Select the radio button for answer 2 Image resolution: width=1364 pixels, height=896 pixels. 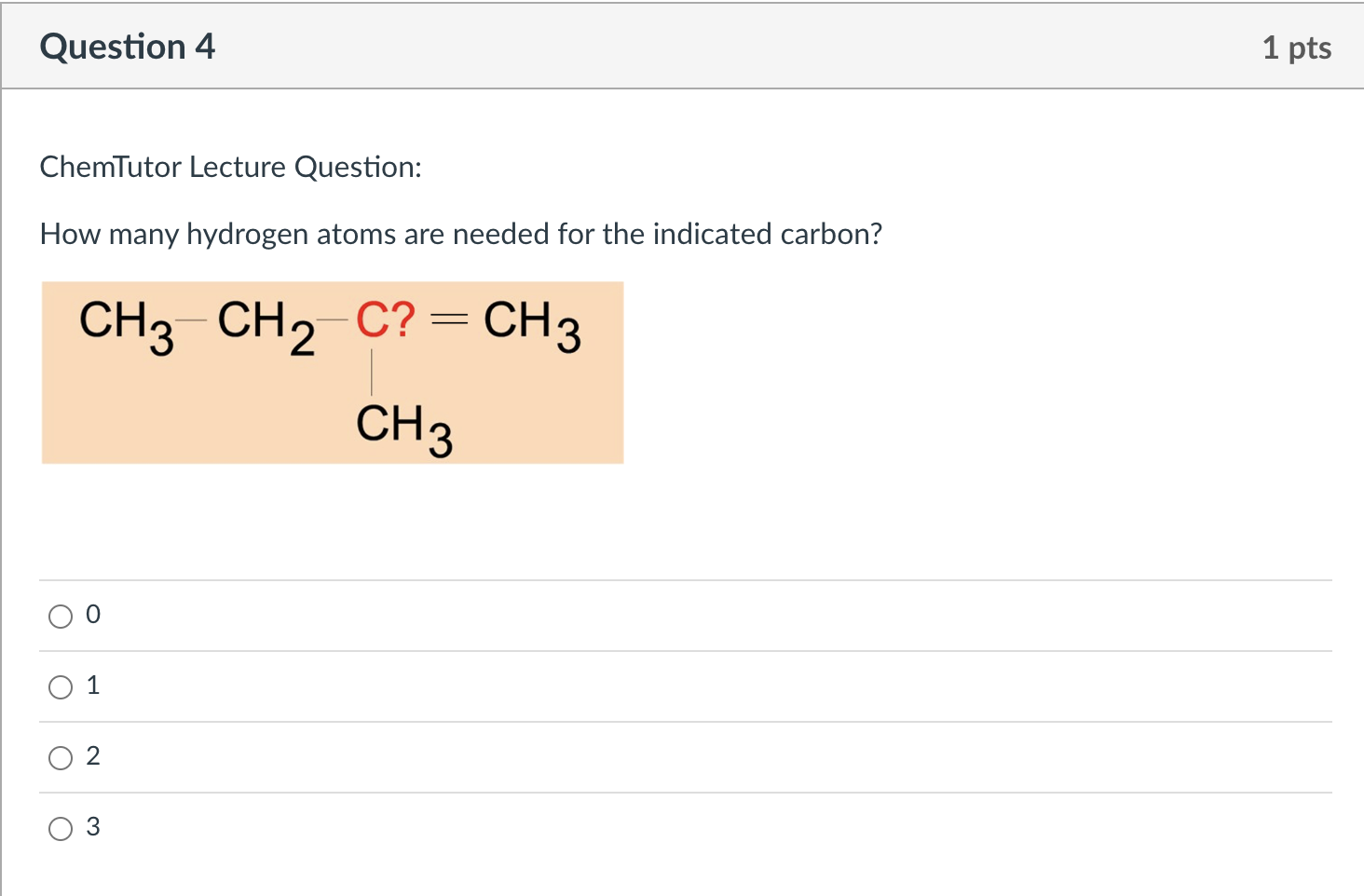point(60,757)
